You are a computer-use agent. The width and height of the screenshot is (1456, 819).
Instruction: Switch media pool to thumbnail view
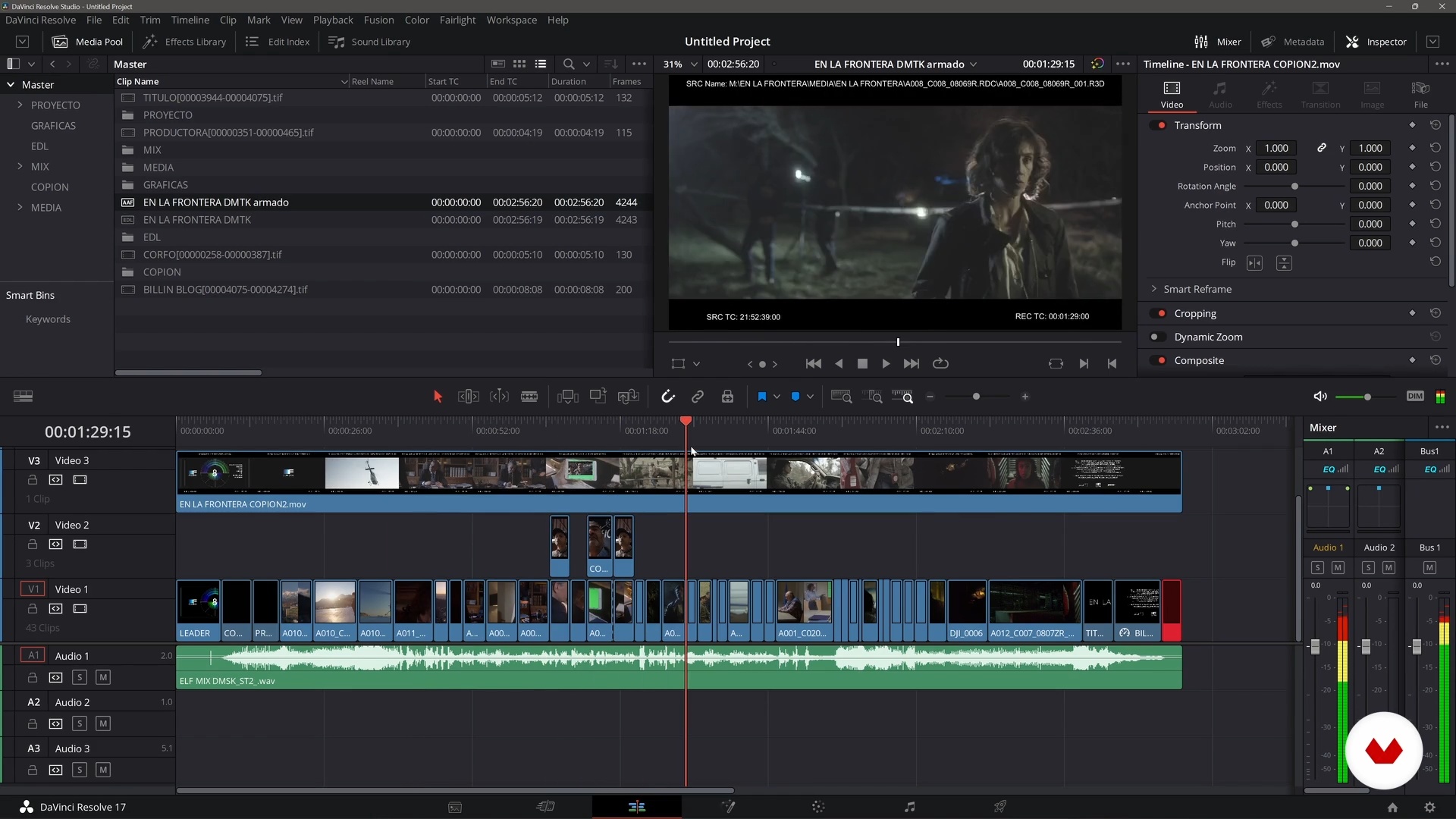pyautogui.click(x=519, y=64)
